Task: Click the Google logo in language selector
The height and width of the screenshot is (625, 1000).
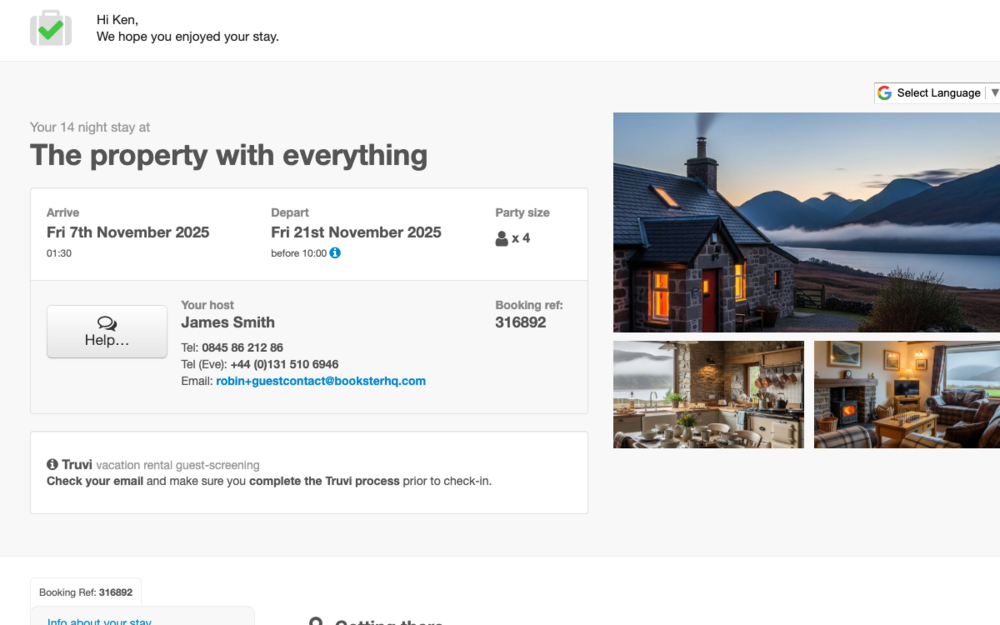Action: click(884, 93)
